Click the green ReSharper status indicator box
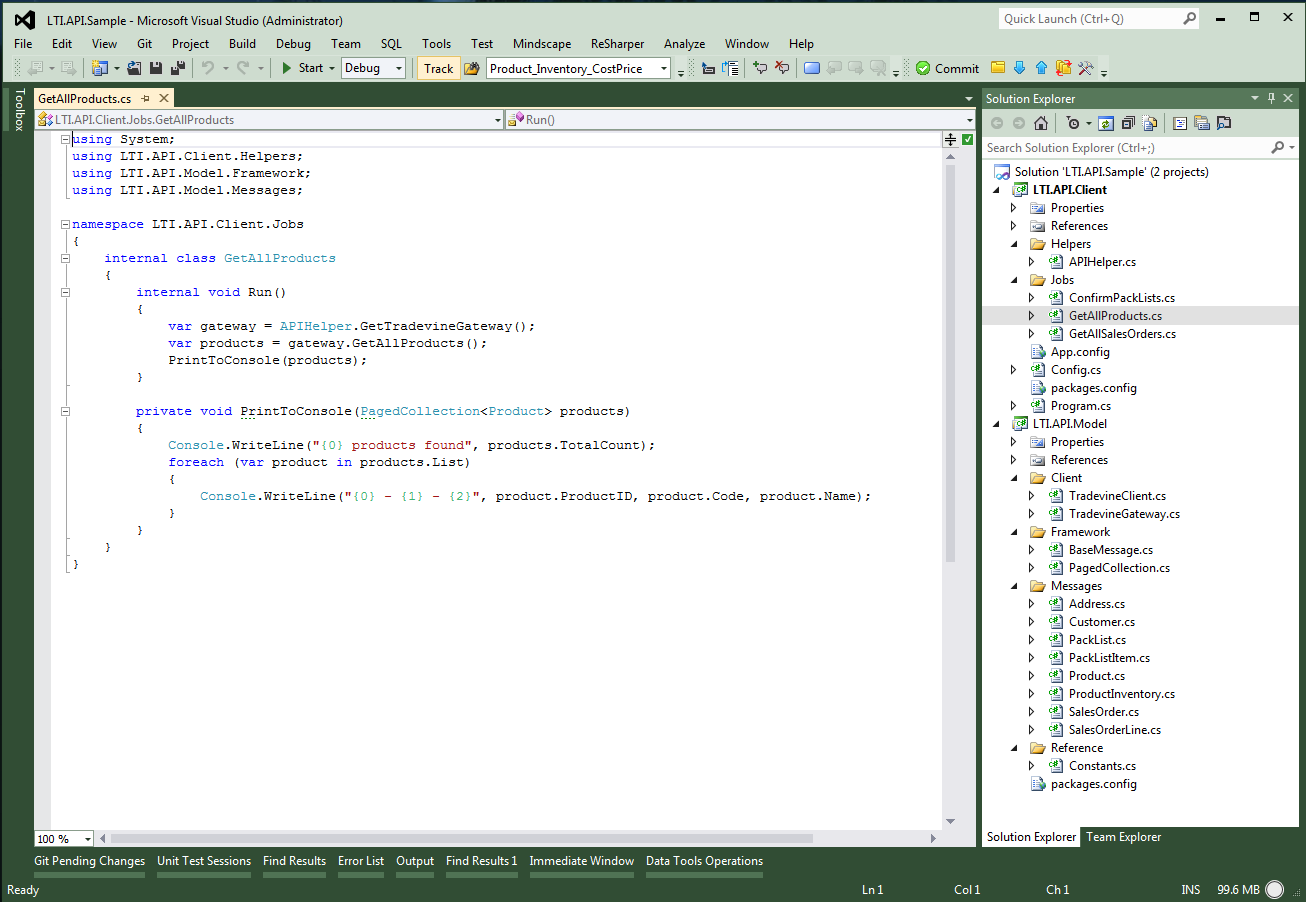The height and width of the screenshot is (902, 1306). pyautogui.click(x=967, y=140)
